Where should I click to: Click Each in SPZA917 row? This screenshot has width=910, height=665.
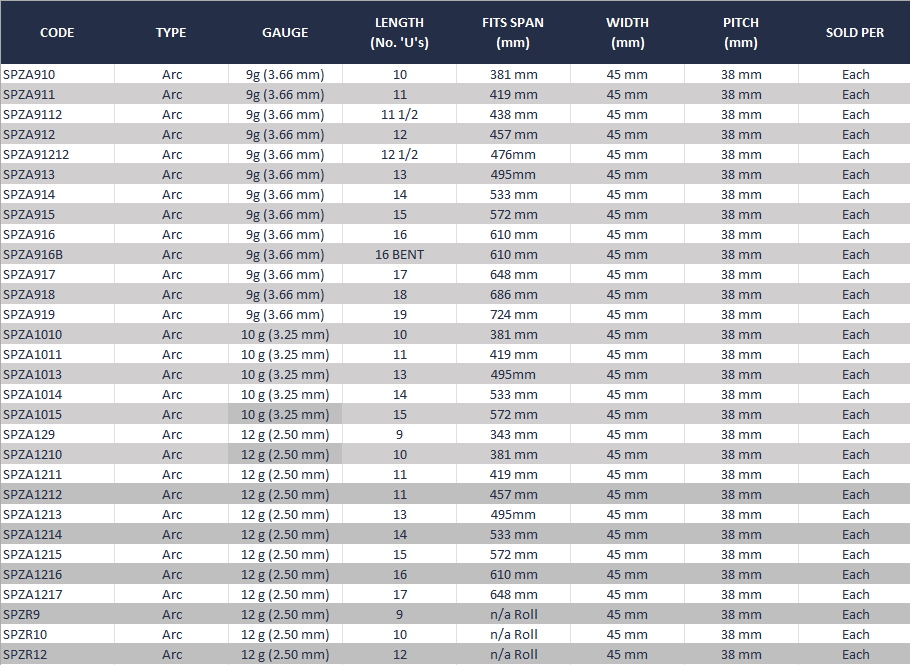(855, 274)
